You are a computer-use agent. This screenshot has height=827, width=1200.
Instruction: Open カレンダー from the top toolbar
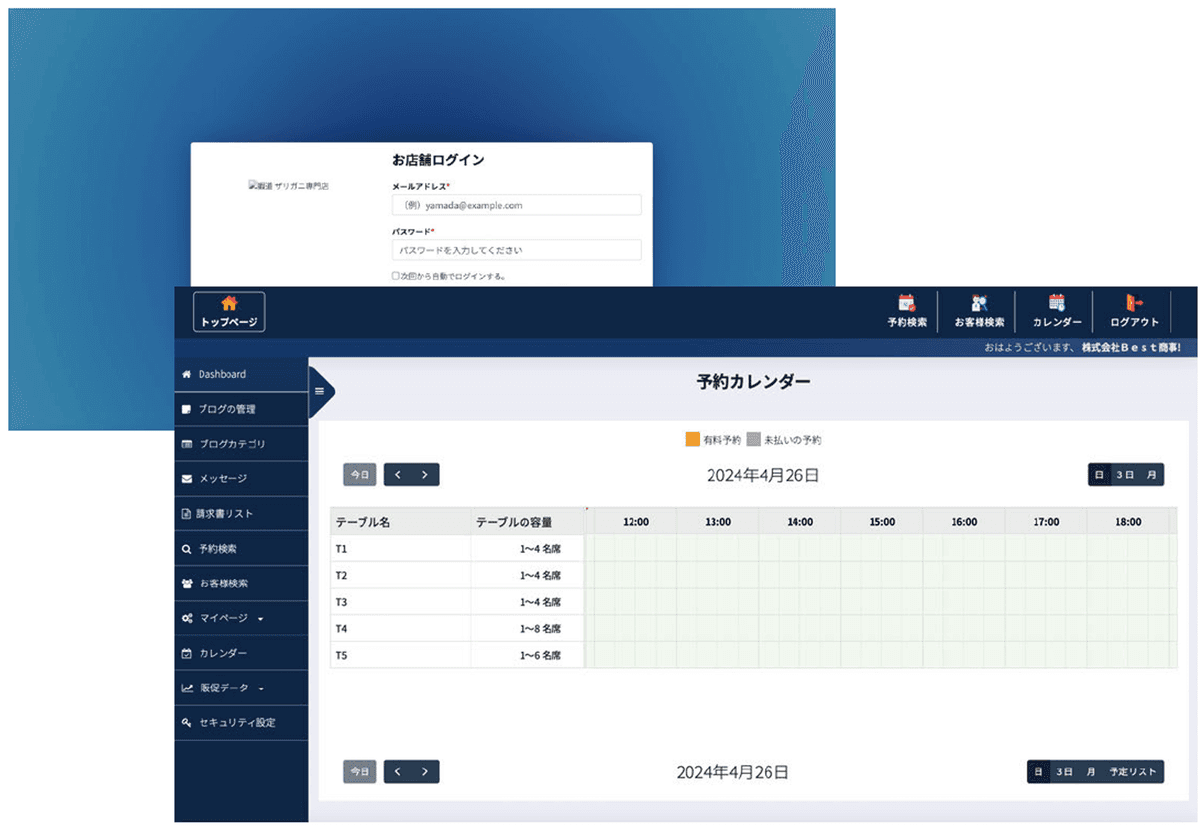point(1057,311)
